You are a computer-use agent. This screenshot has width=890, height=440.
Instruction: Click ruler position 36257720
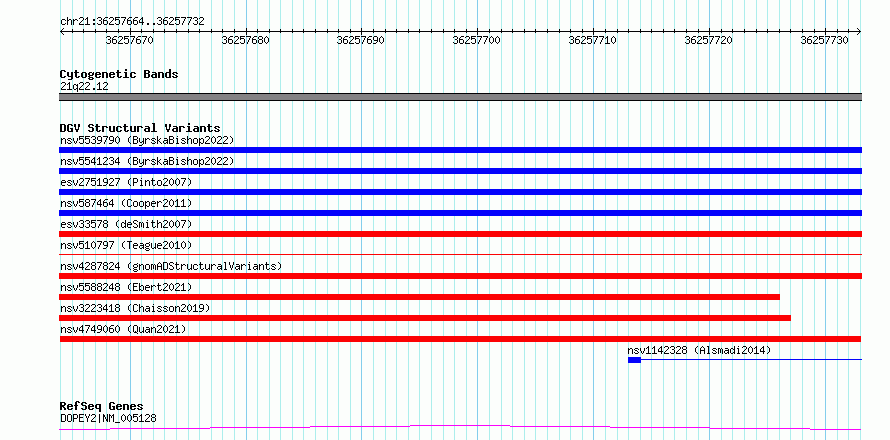tap(708, 40)
